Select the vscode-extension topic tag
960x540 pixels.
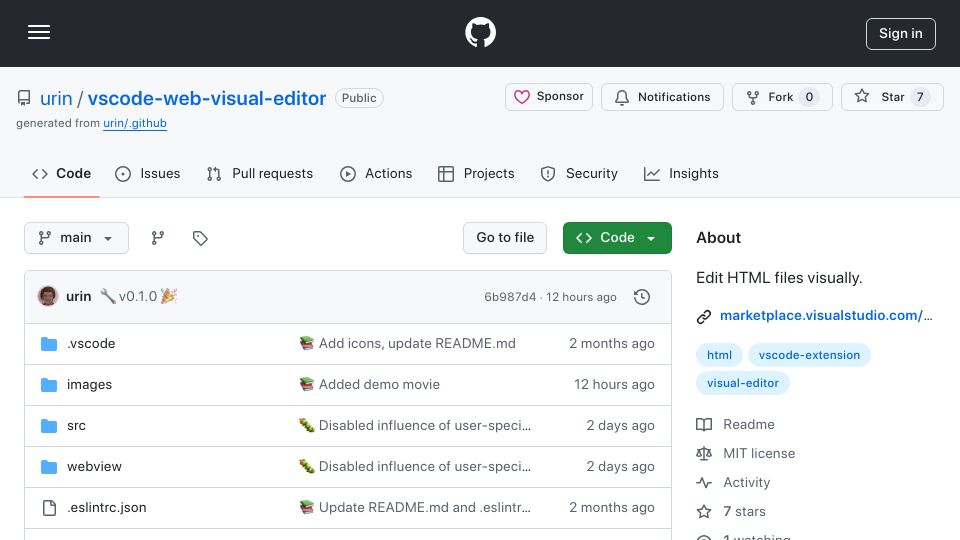[809, 355]
